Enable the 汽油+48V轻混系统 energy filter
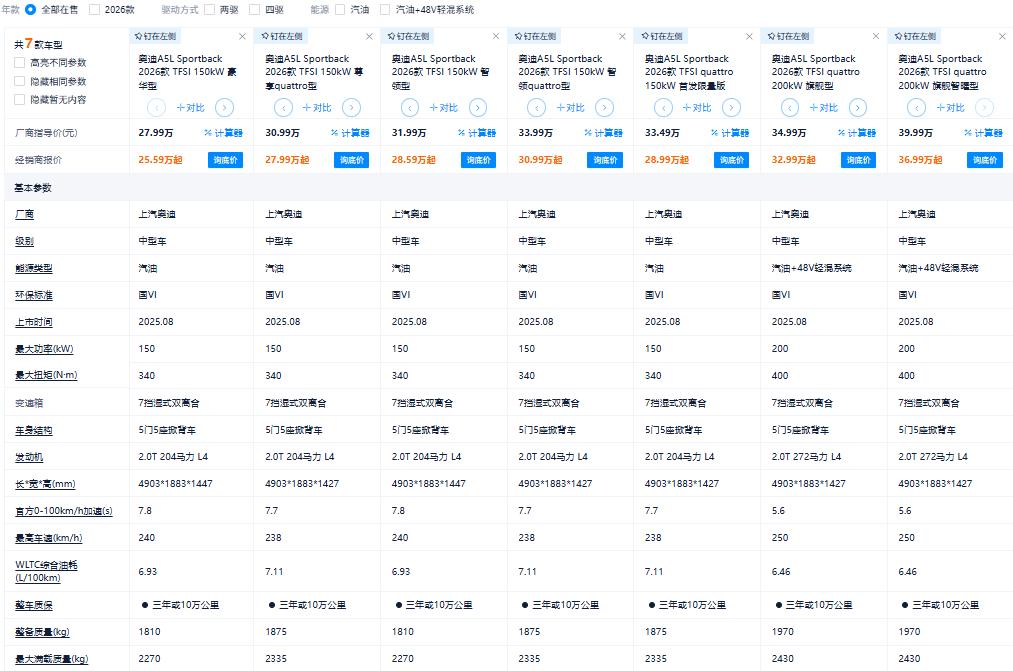Screen dimensions: 1013x671 (x=385, y=9)
